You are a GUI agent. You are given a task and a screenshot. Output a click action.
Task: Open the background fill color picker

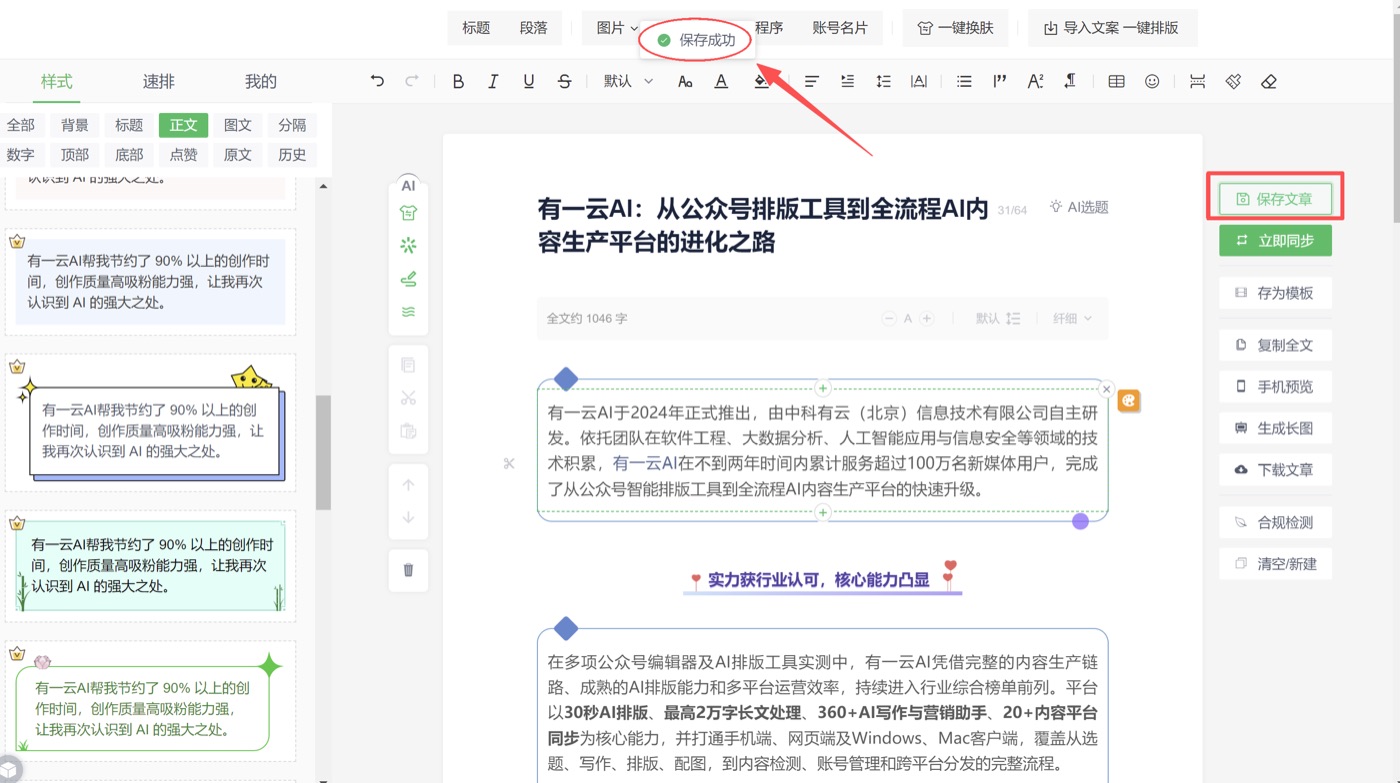click(x=762, y=82)
